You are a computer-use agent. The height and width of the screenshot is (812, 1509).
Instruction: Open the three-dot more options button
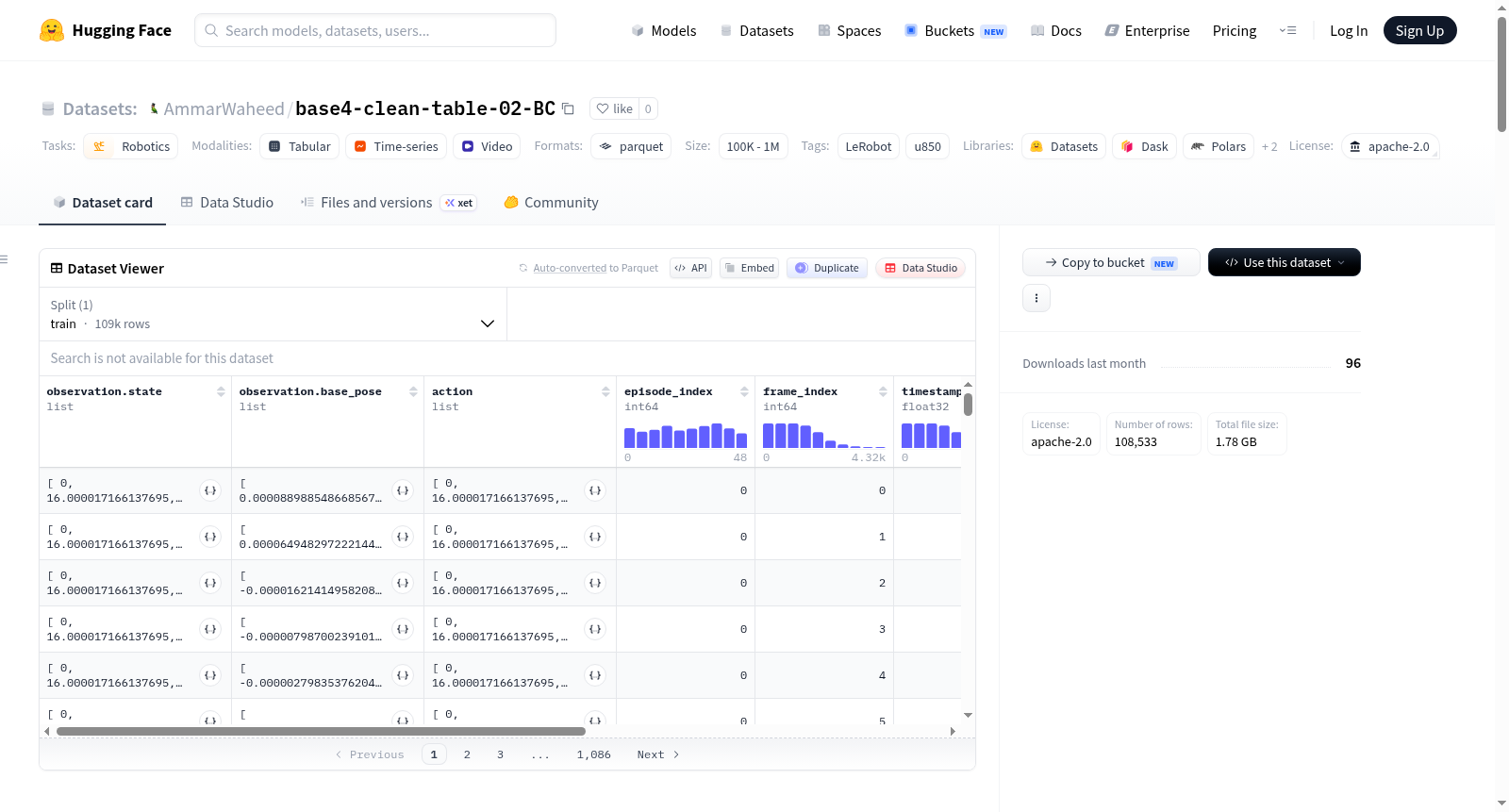pos(1036,298)
